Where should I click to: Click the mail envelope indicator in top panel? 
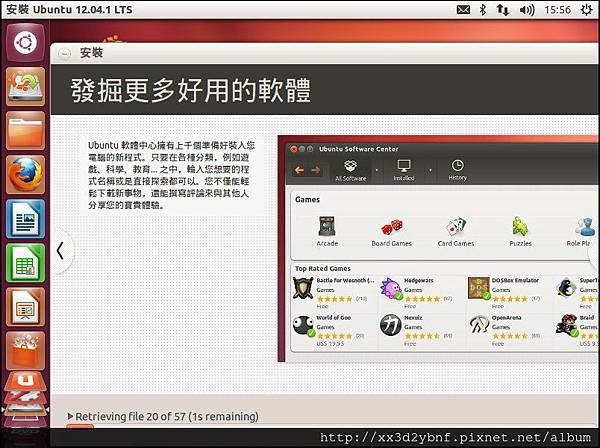[463, 10]
